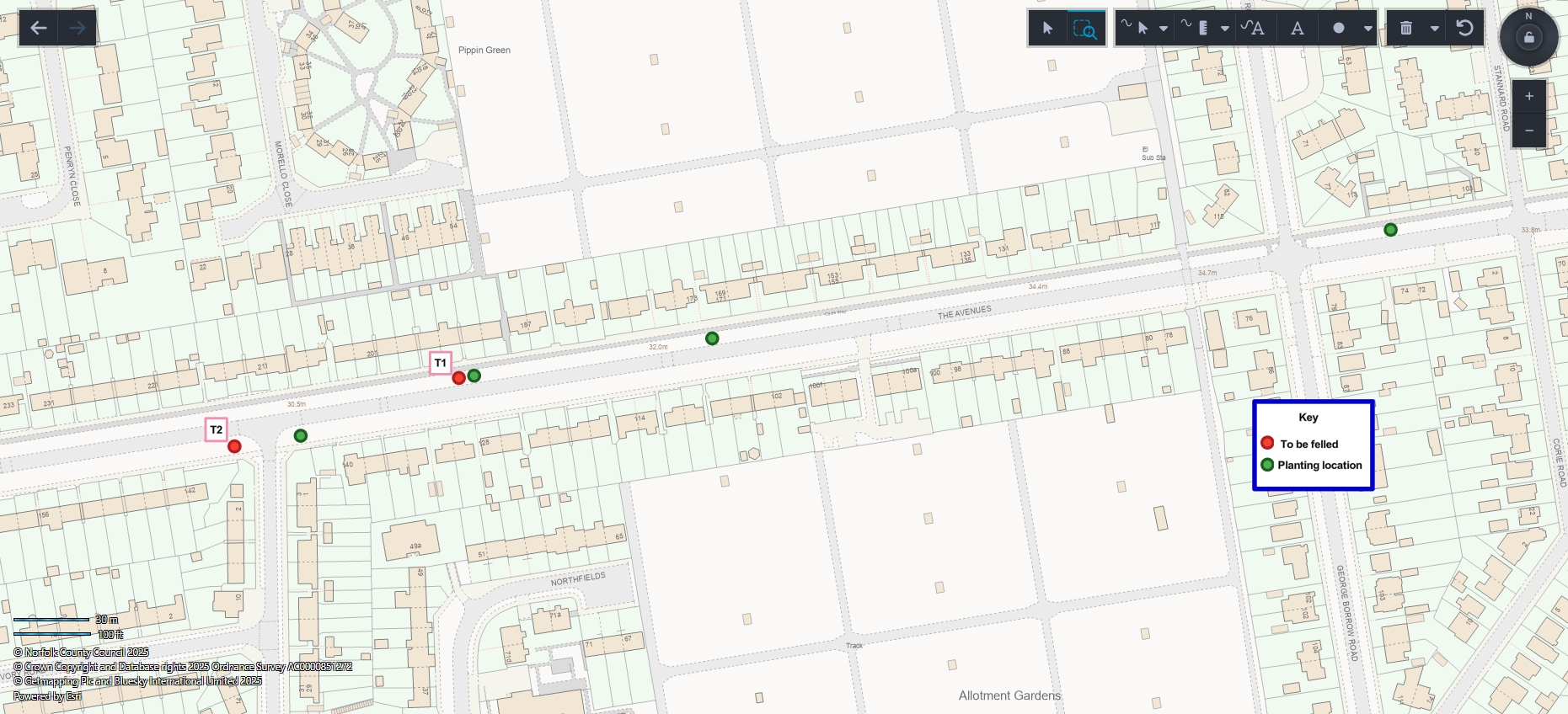1568x714 pixels.
Task: Choose the curved text annotation tool
Action: point(1253,29)
